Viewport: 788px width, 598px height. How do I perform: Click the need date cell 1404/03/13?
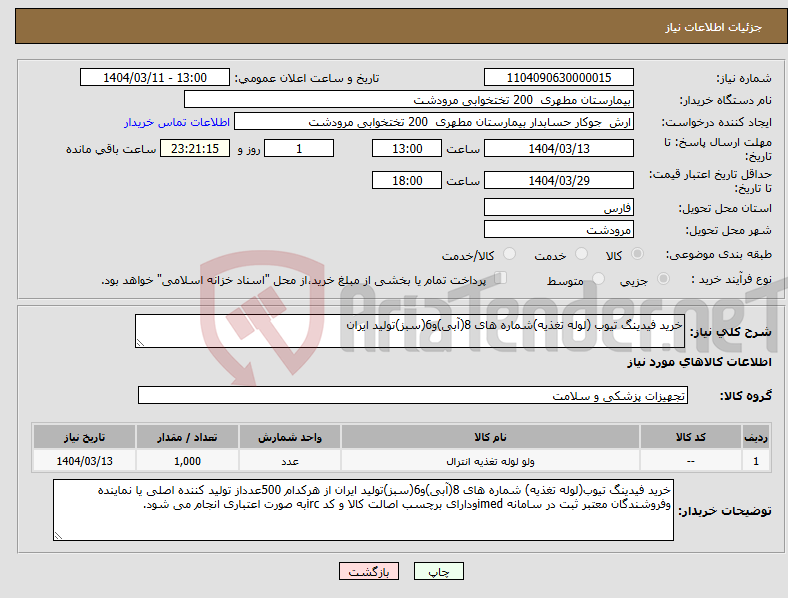pos(84,461)
